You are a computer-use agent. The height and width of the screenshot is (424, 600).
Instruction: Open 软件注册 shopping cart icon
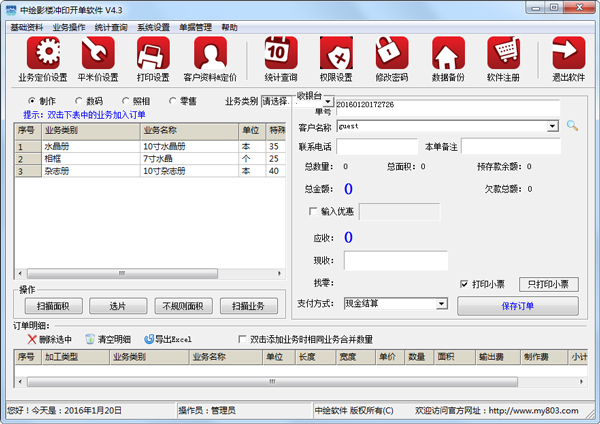(503, 53)
